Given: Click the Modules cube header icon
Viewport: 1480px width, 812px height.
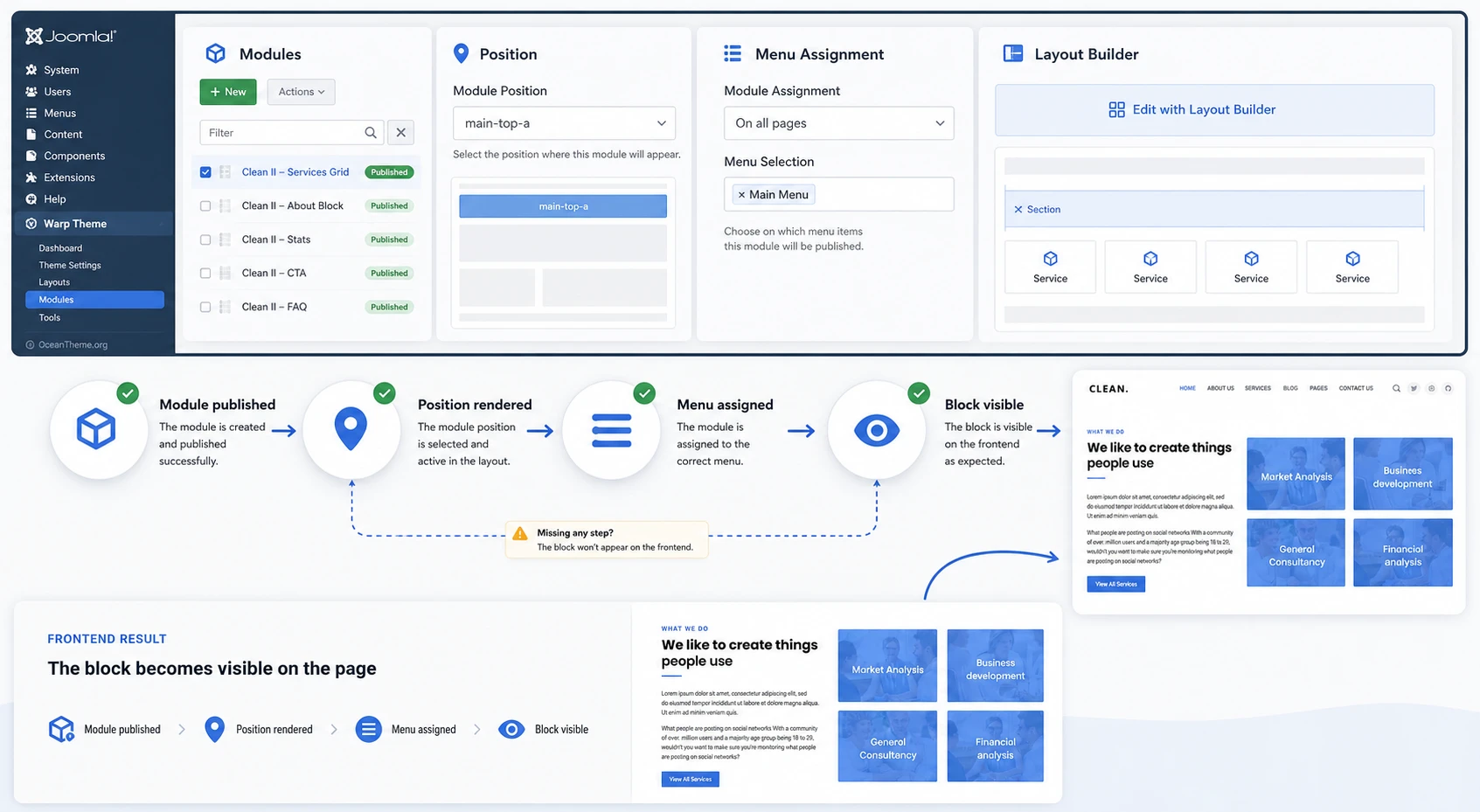Looking at the screenshot, I should (215, 53).
